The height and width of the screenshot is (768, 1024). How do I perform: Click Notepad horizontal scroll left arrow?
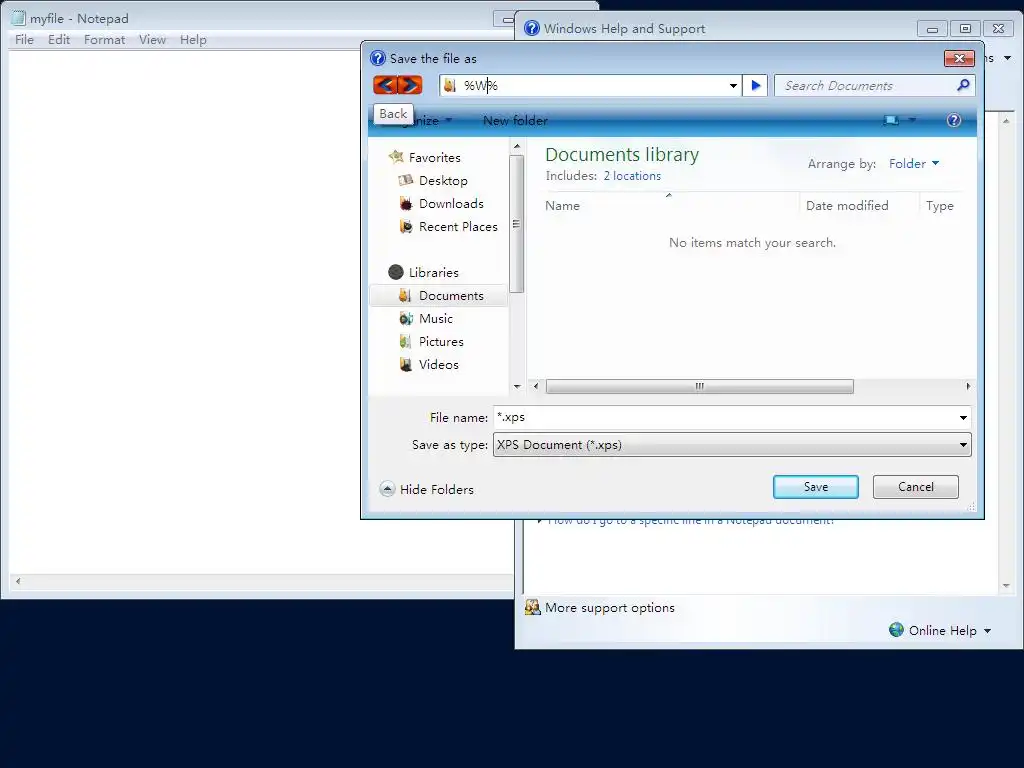coord(18,581)
